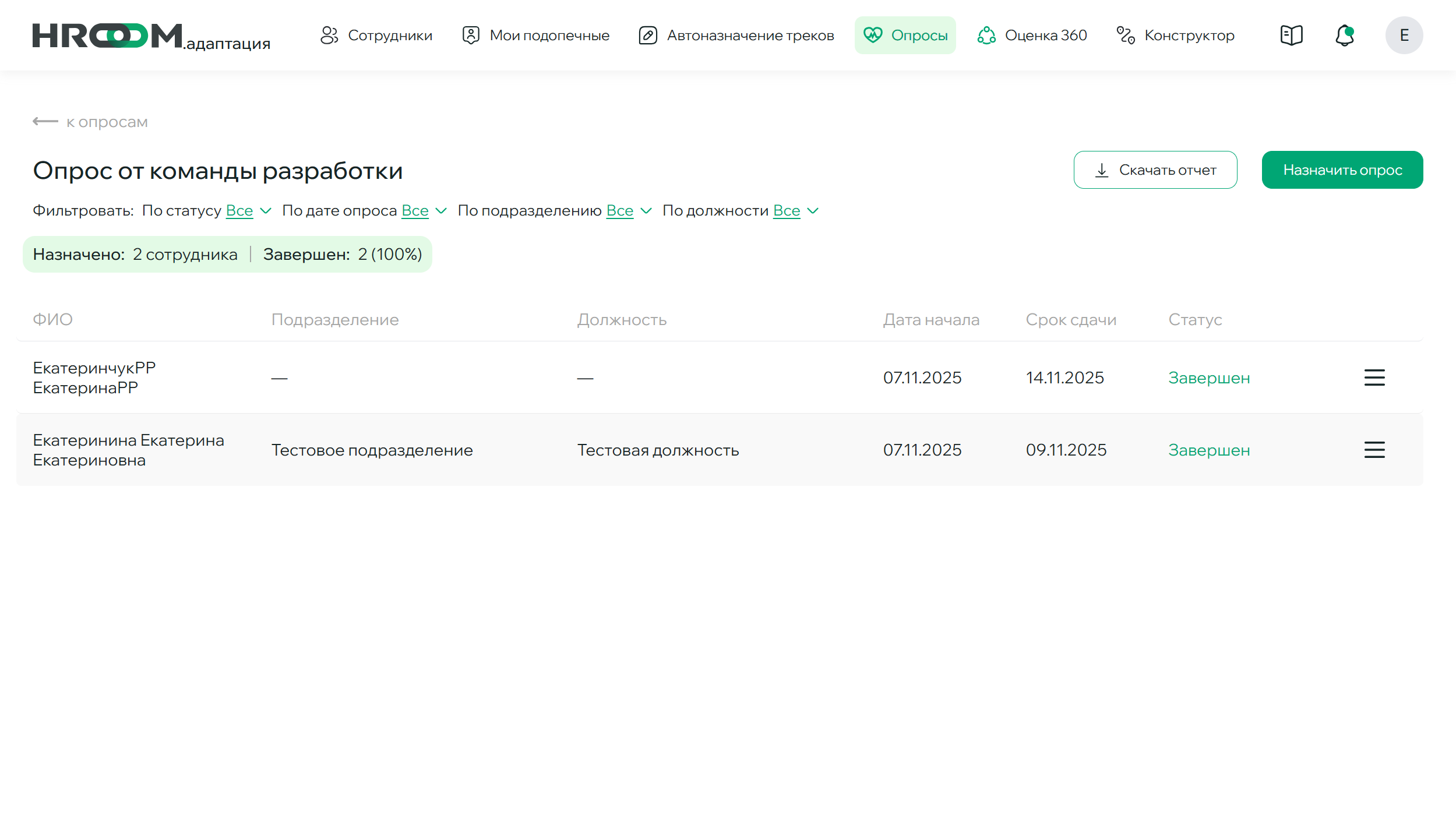Viewport: 1456px width, 836px height.
Task: Open row menu for Екатеринина Екатерина
Action: coord(1374,450)
